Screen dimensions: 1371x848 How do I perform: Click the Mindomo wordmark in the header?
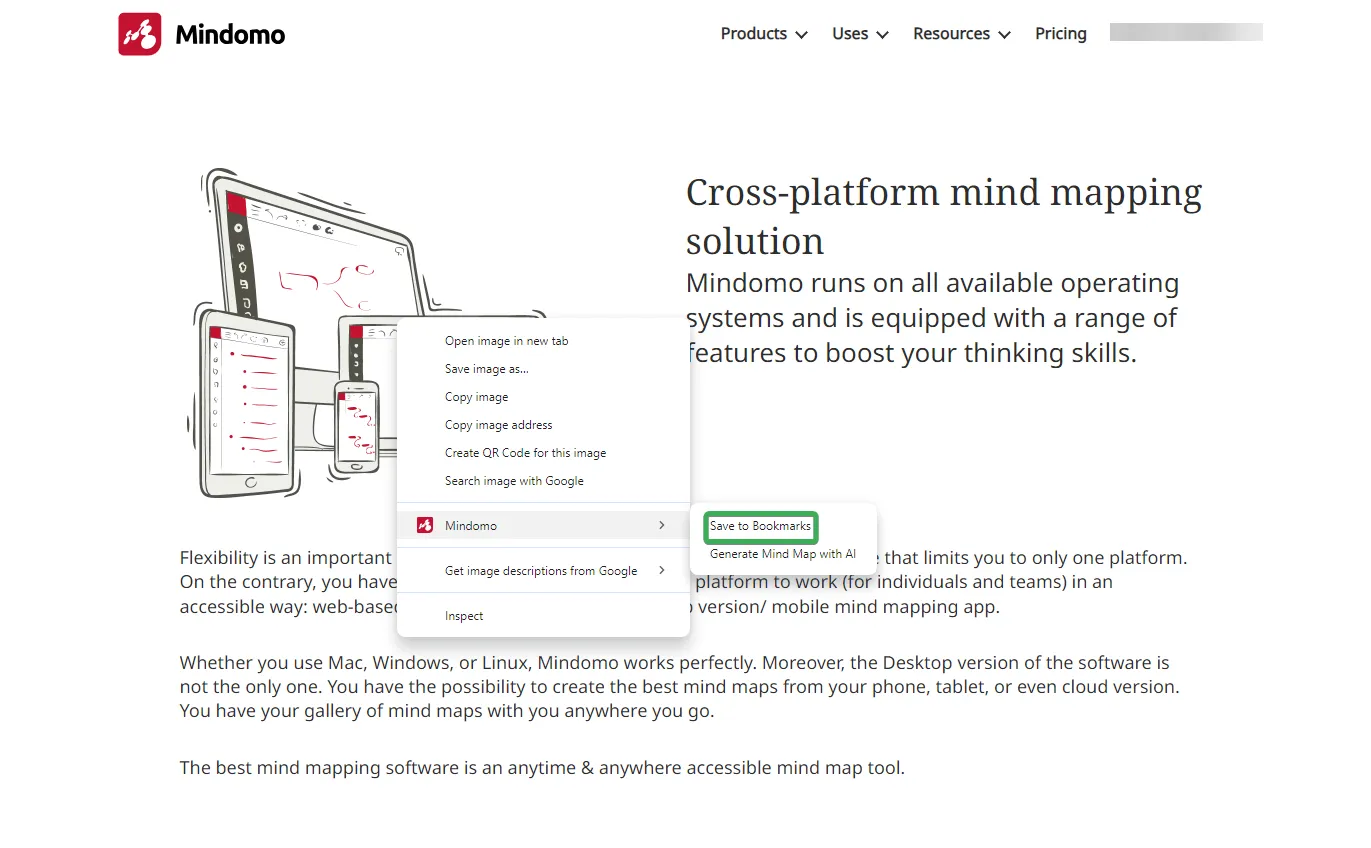[230, 35]
